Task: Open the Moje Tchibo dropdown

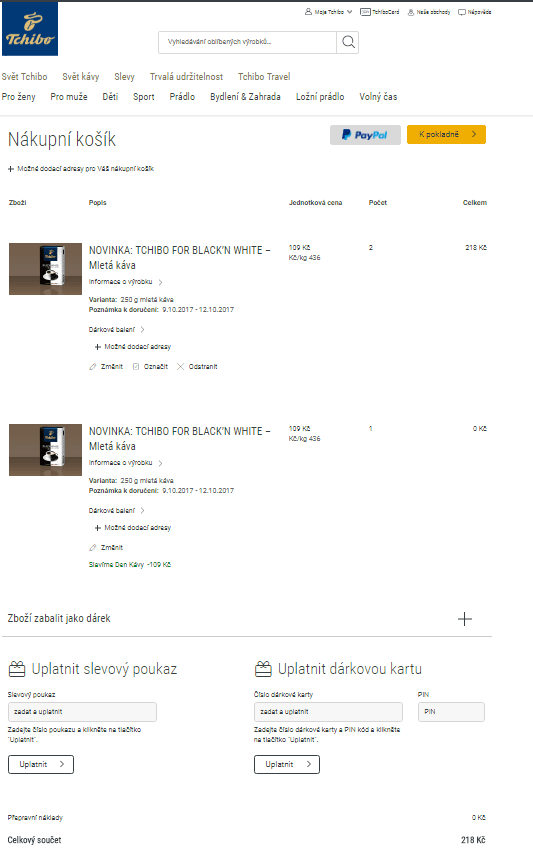Action: pos(329,12)
